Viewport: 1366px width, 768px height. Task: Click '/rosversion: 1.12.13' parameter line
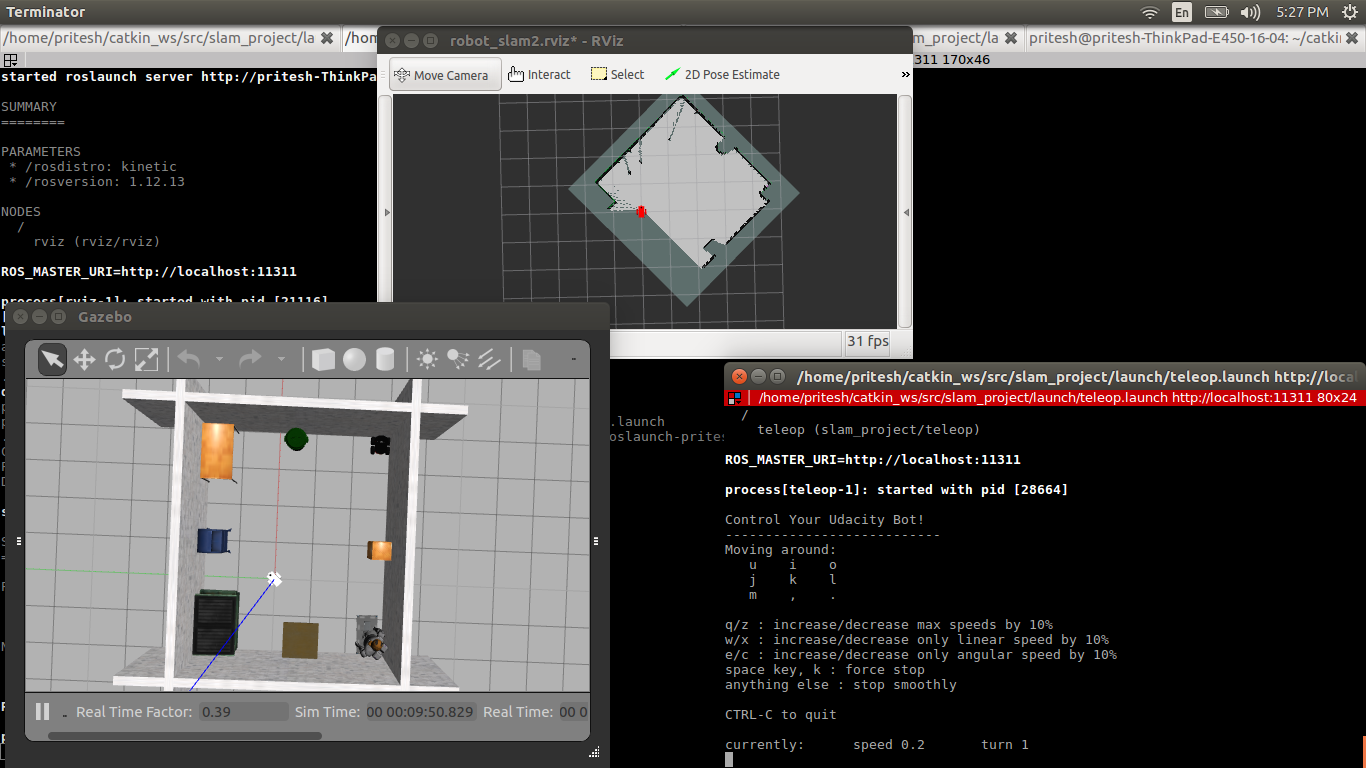point(97,182)
